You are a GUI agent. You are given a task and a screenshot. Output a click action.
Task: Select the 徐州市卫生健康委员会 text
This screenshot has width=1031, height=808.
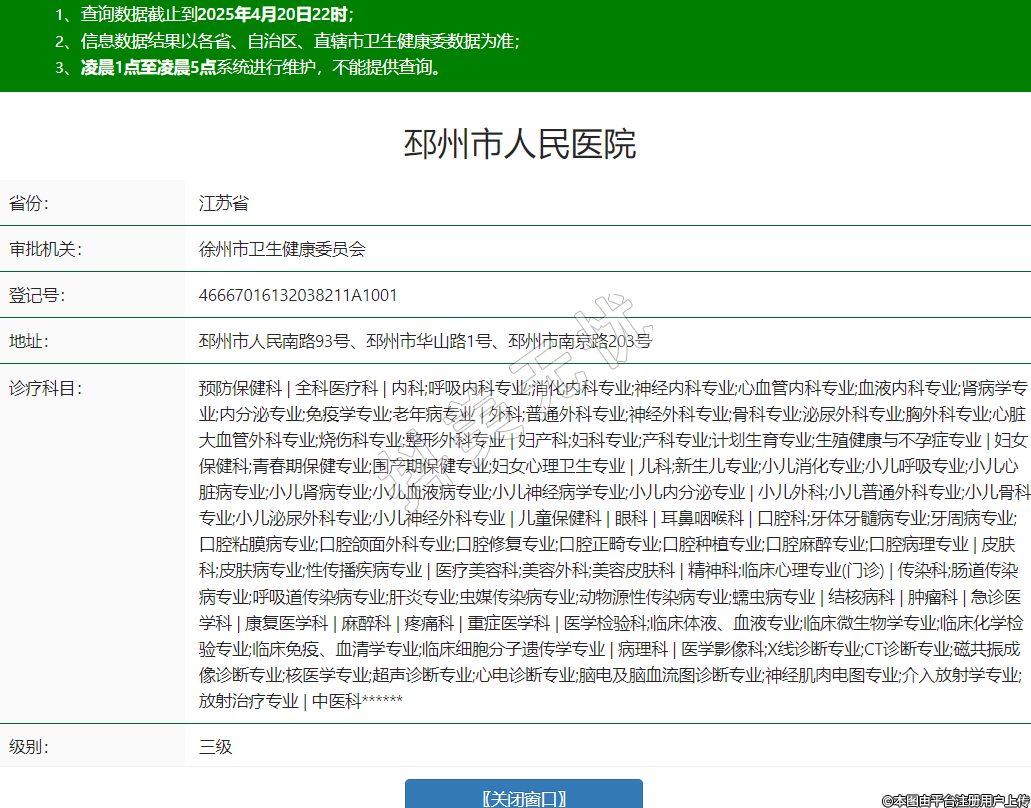point(282,249)
